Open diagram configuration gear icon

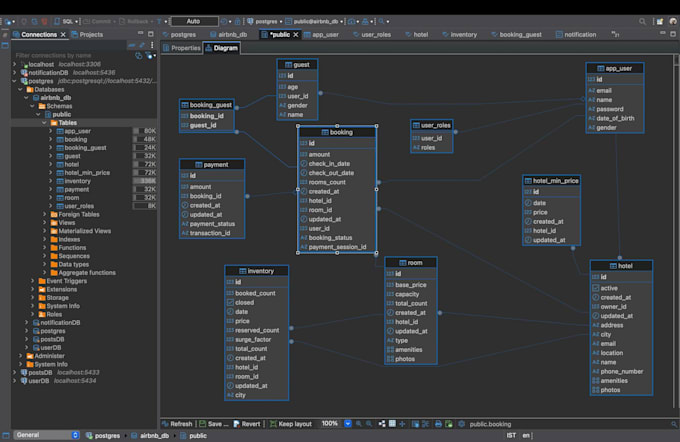point(461,424)
